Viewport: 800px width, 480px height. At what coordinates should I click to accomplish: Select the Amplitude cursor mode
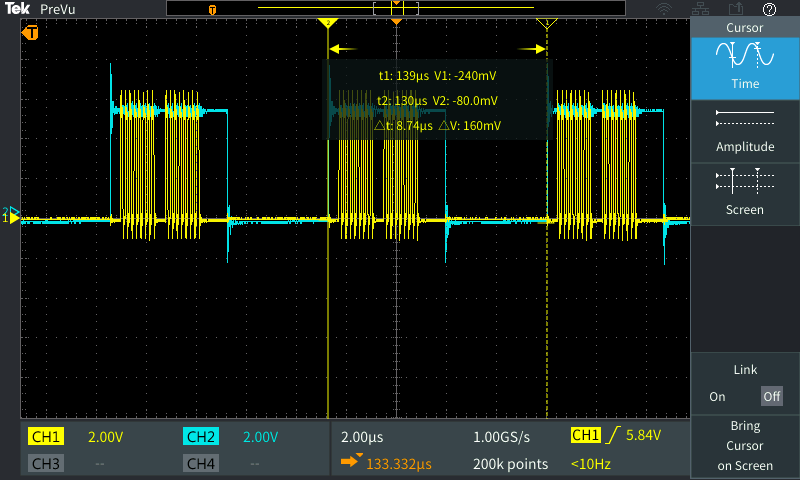[x=744, y=131]
